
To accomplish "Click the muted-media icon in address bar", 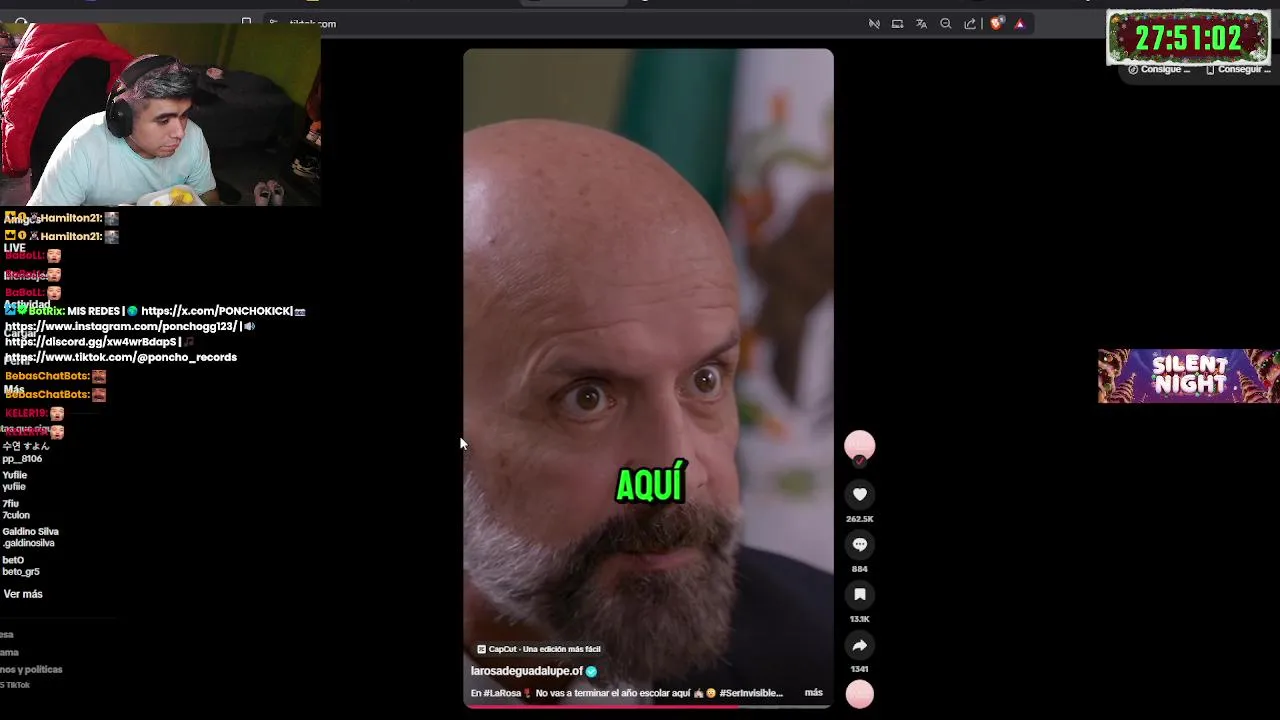I will coord(874,23).
